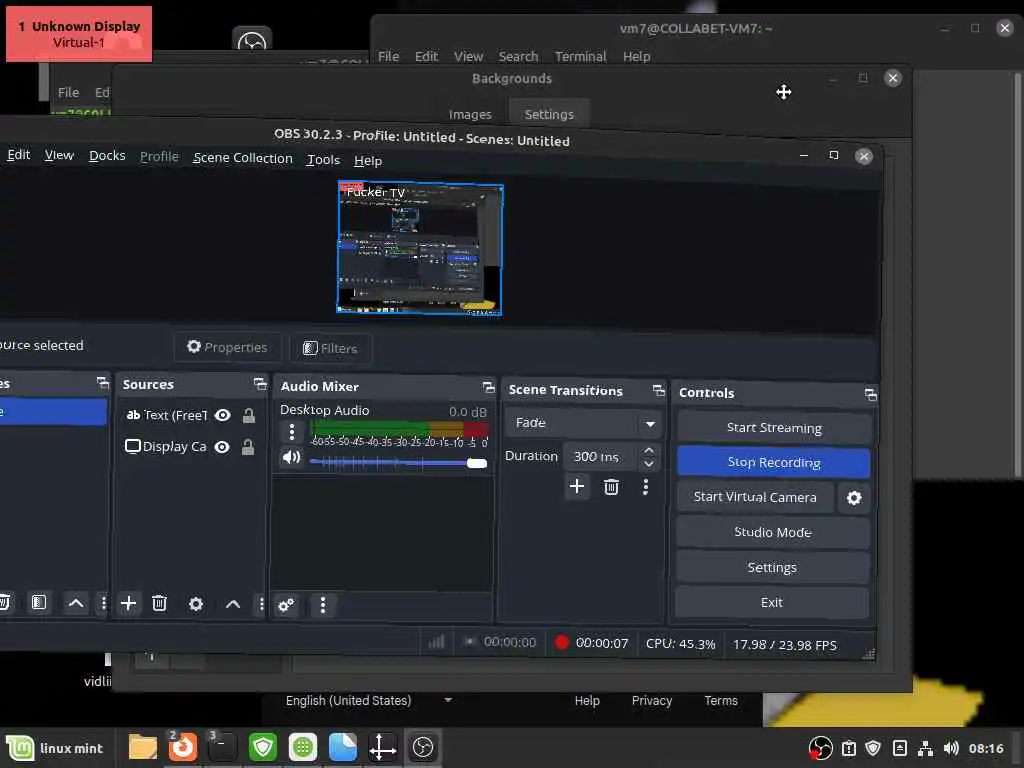Open the Fade transition dropdown
The height and width of the screenshot is (768, 1024).
583,423
